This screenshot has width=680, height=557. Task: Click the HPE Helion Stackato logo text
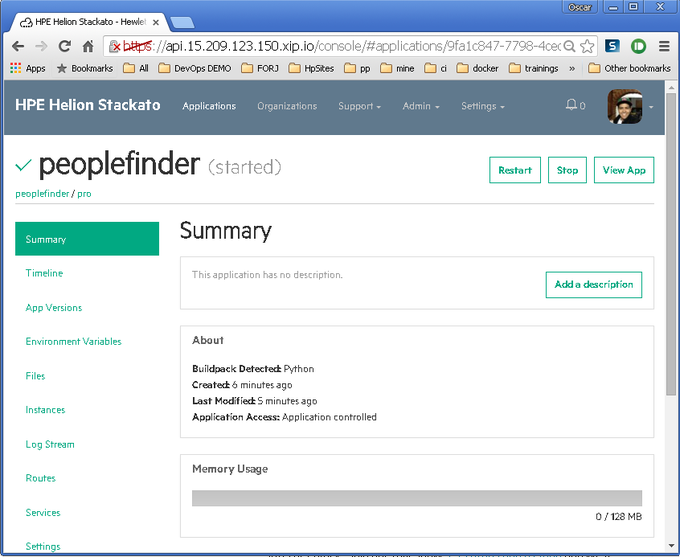tap(88, 105)
